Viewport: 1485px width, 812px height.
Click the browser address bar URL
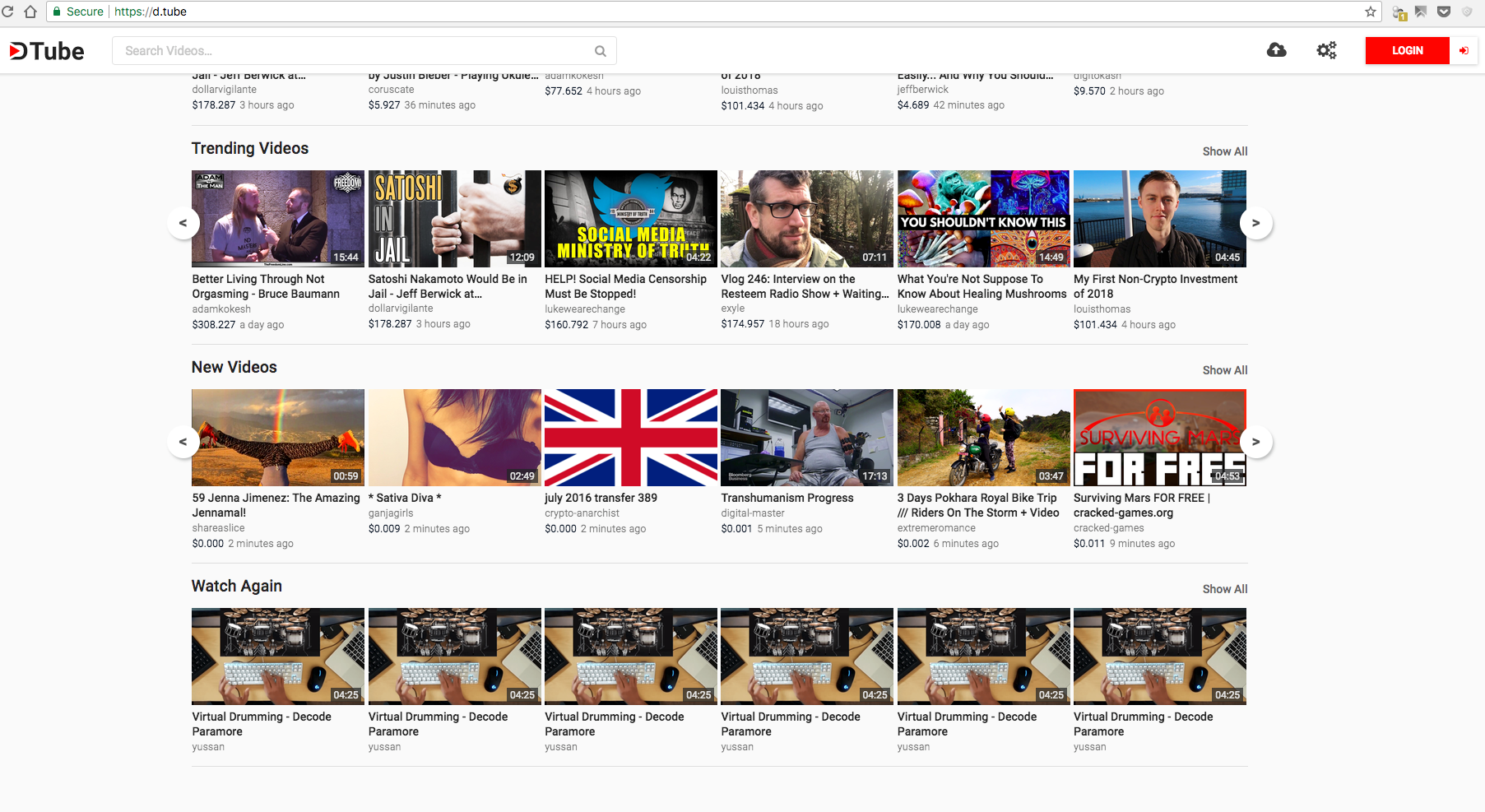click(150, 12)
